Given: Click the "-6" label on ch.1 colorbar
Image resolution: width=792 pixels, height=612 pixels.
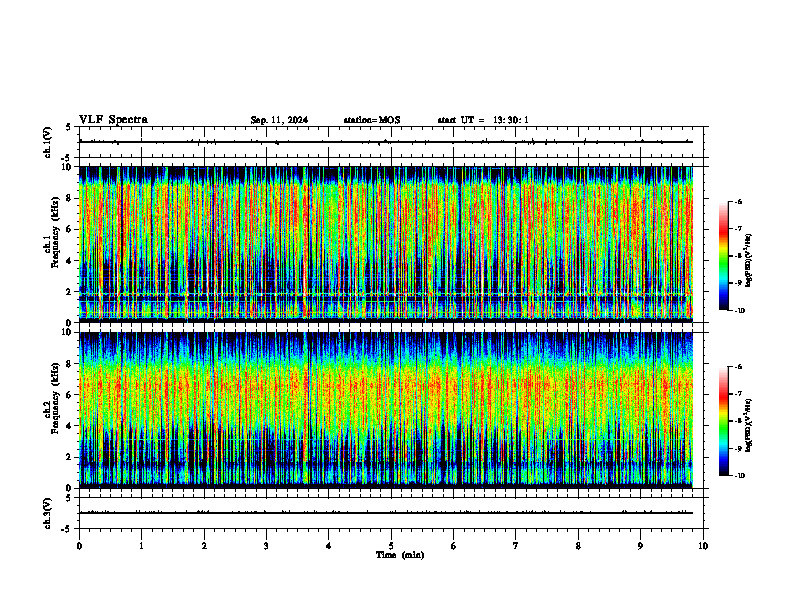Looking at the screenshot, I should point(738,202).
